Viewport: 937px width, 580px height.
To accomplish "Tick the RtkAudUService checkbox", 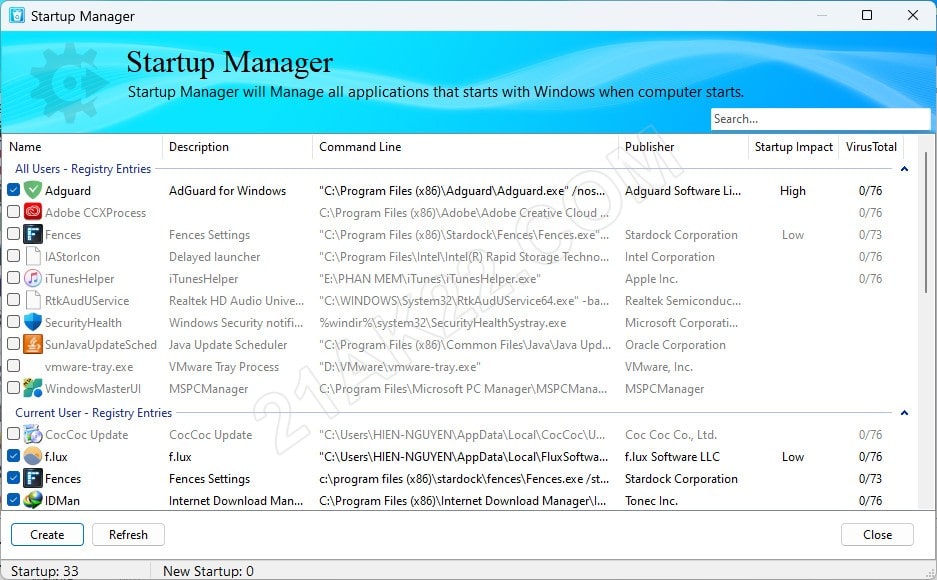I will point(13,300).
